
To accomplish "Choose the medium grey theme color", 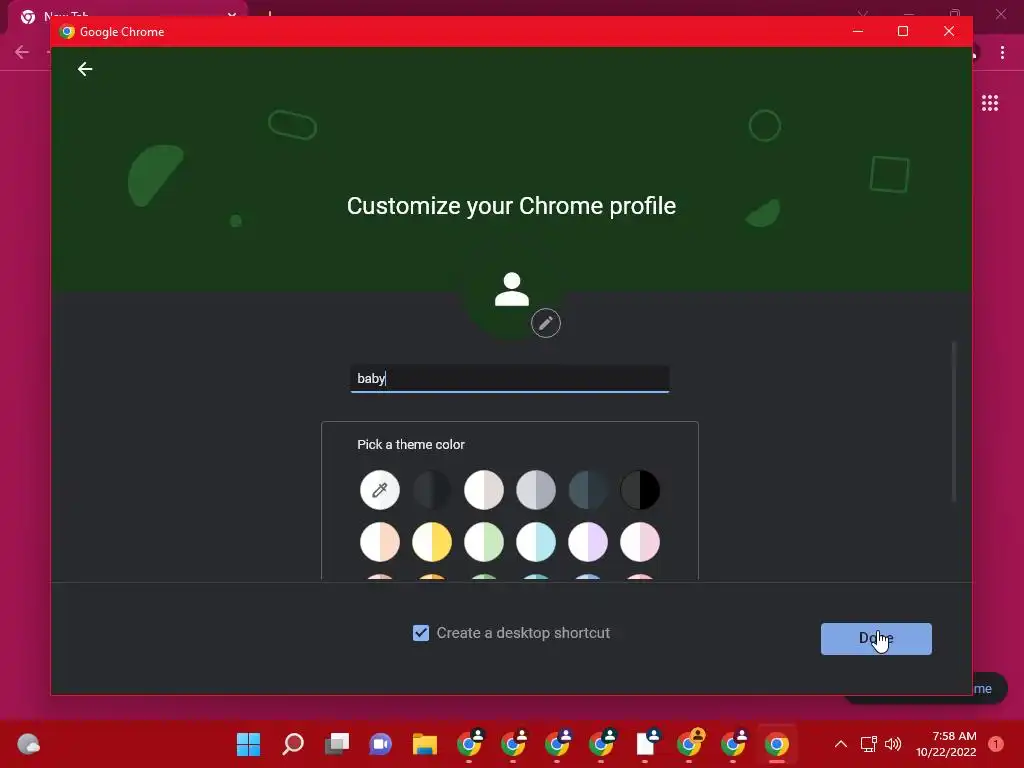I will (x=536, y=490).
